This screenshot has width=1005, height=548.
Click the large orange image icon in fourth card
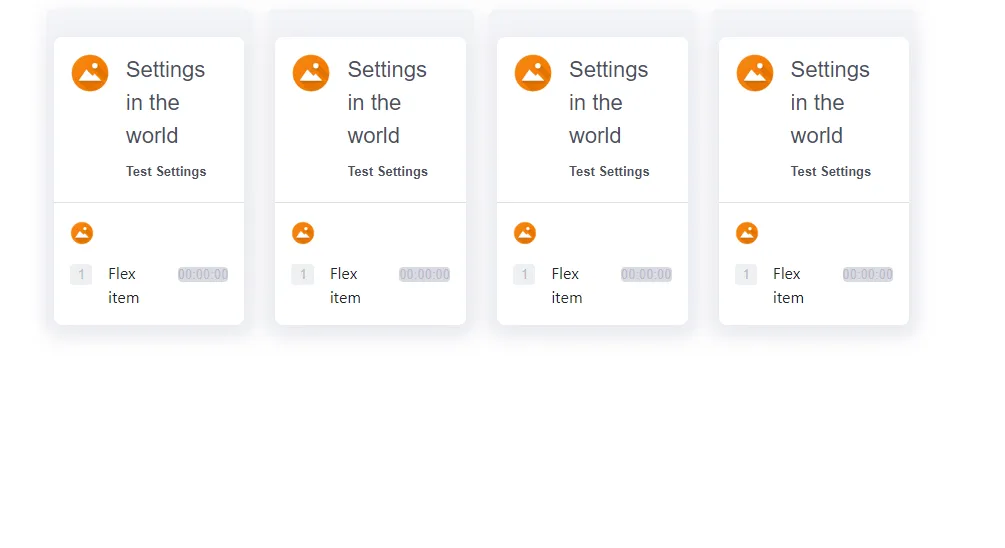(x=755, y=73)
